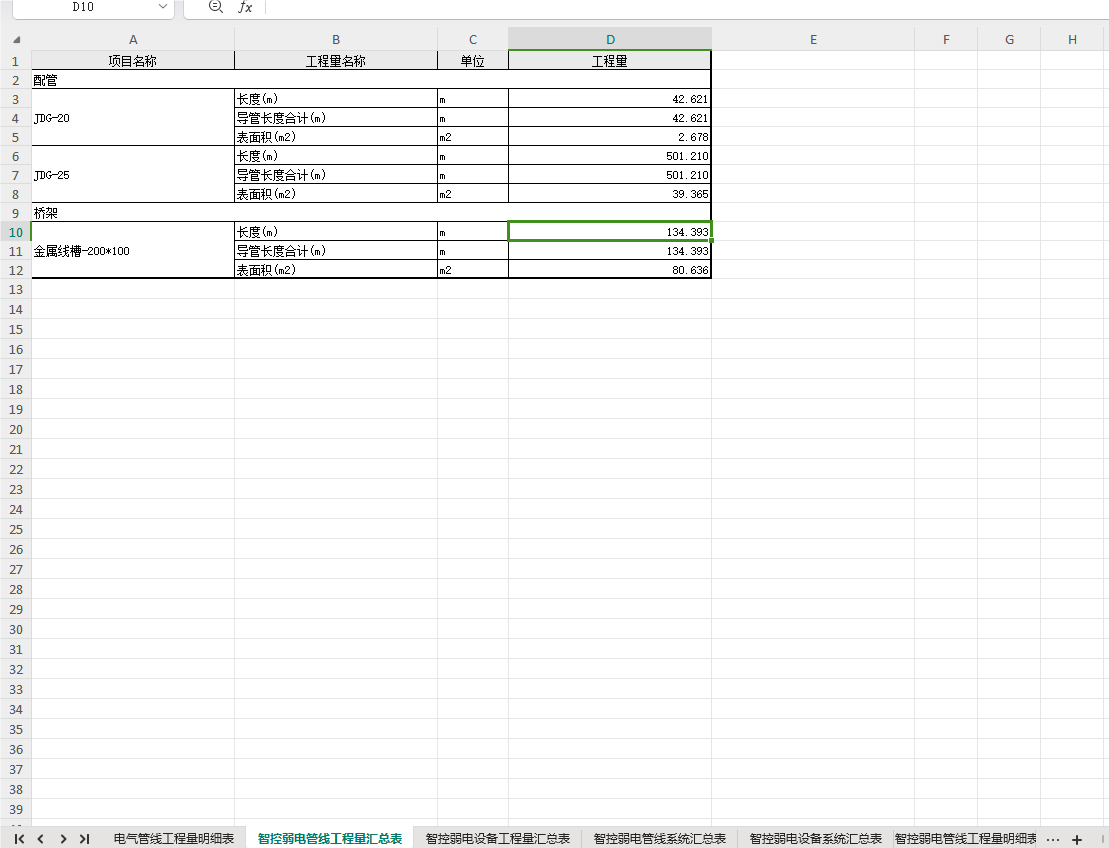Switch to 电气管线工程量明细表 sheet tab
The height and width of the screenshot is (848, 1109).
coord(174,839)
